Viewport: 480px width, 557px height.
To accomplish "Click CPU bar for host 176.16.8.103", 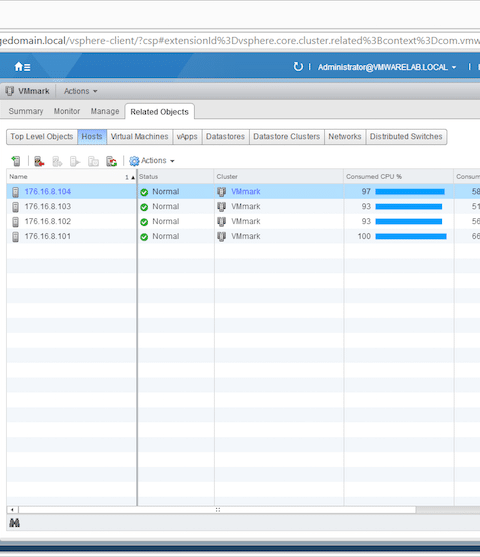I will [409, 207].
